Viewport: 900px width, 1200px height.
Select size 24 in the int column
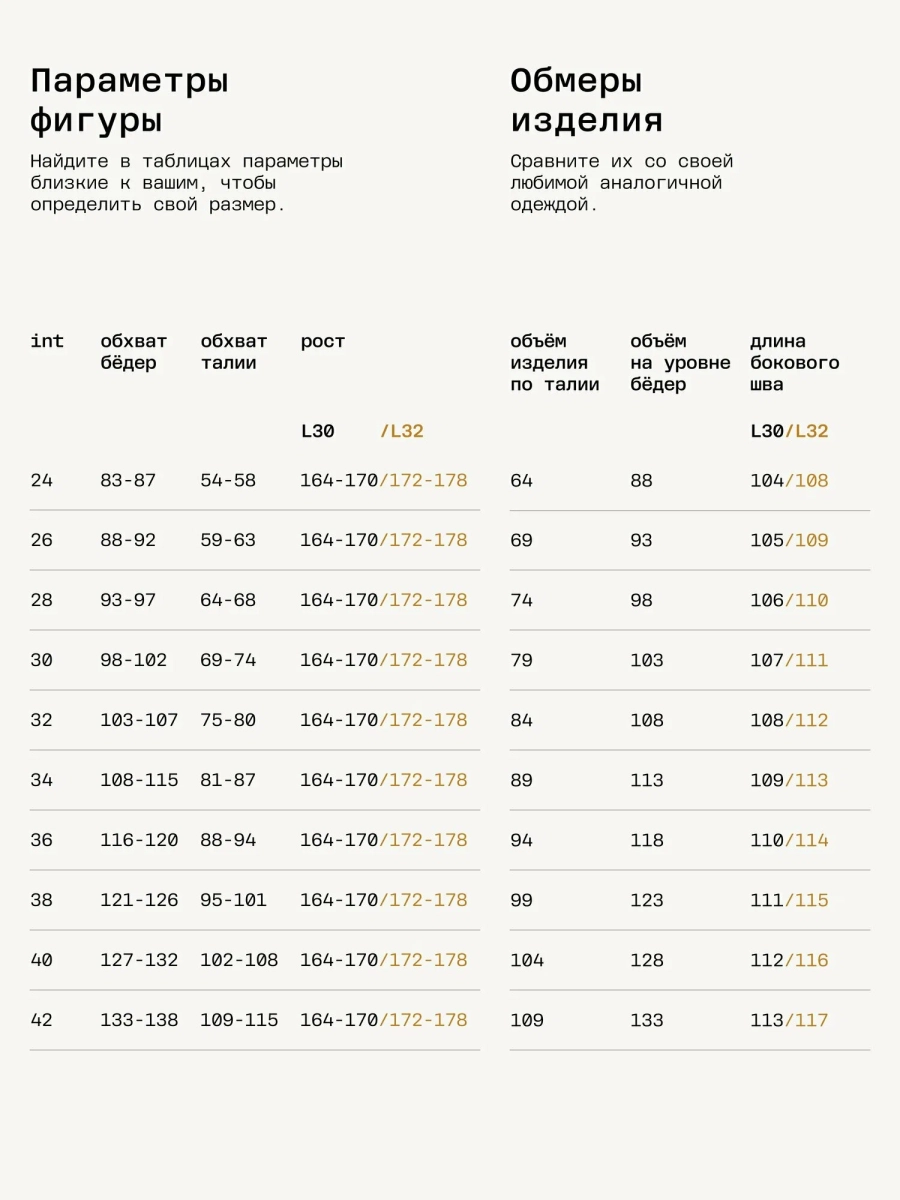pos(41,480)
